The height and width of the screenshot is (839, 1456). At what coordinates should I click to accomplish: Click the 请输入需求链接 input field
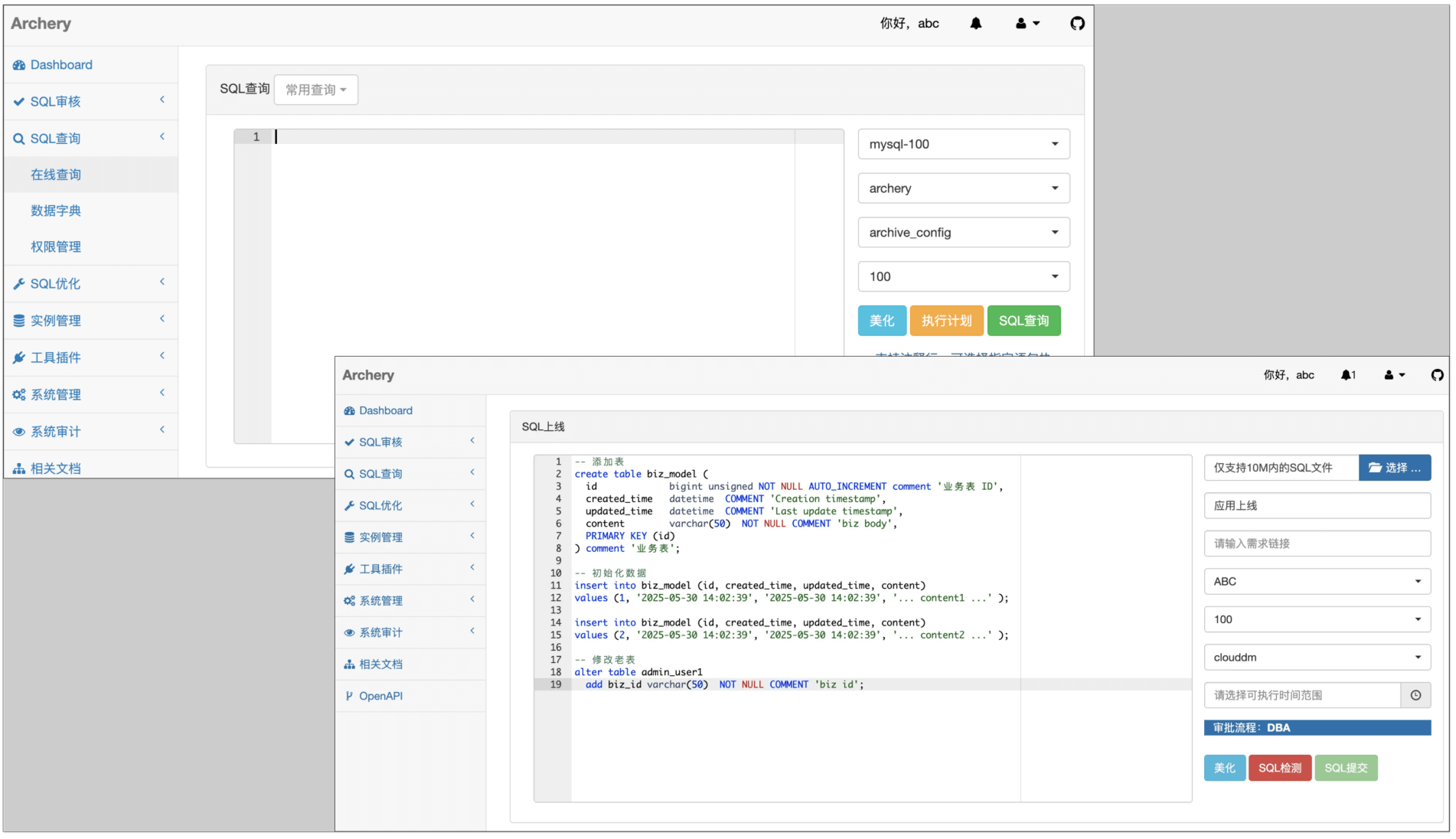(1317, 544)
